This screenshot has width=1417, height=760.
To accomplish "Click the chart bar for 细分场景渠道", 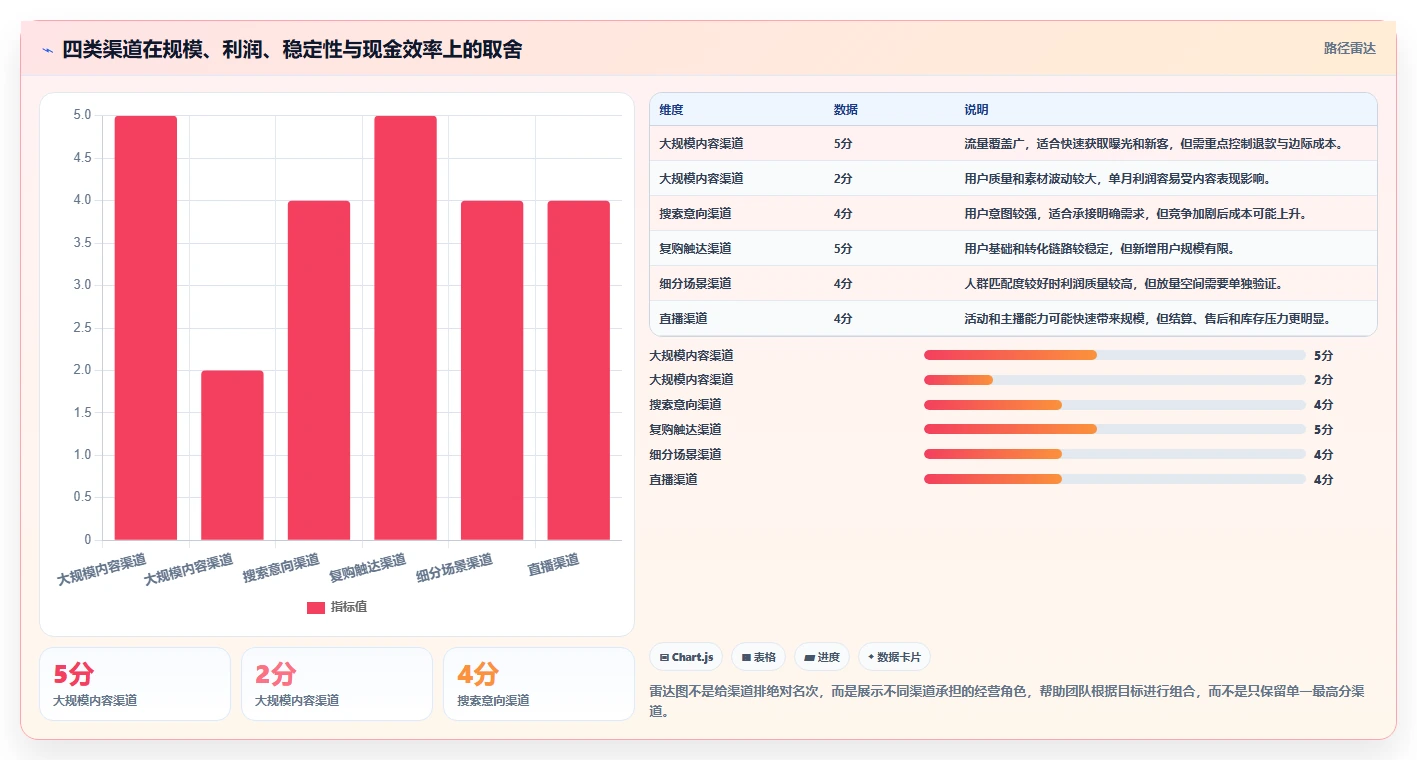I will click(492, 370).
